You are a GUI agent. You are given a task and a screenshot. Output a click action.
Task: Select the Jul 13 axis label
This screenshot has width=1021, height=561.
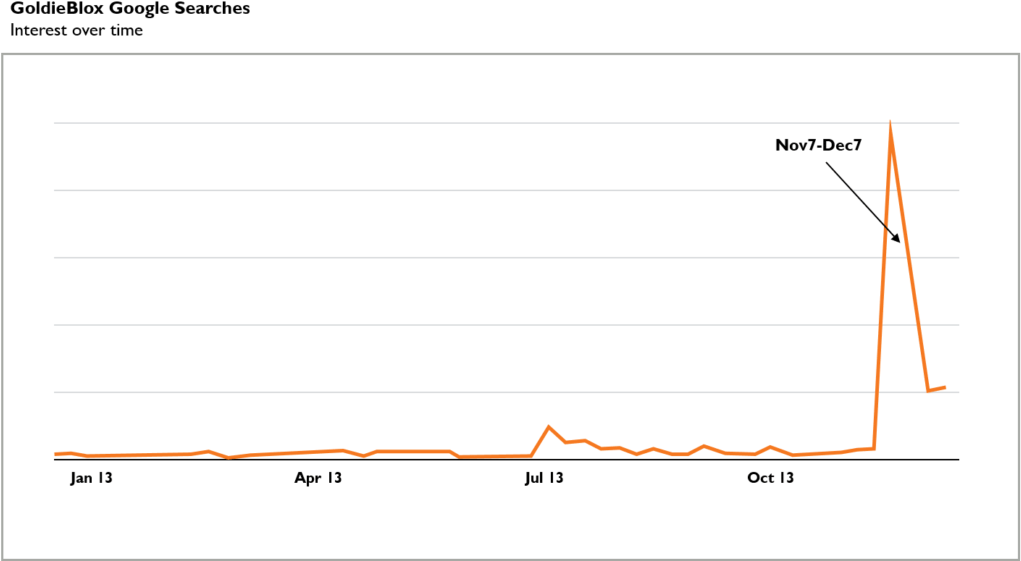(x=543, y=478)
